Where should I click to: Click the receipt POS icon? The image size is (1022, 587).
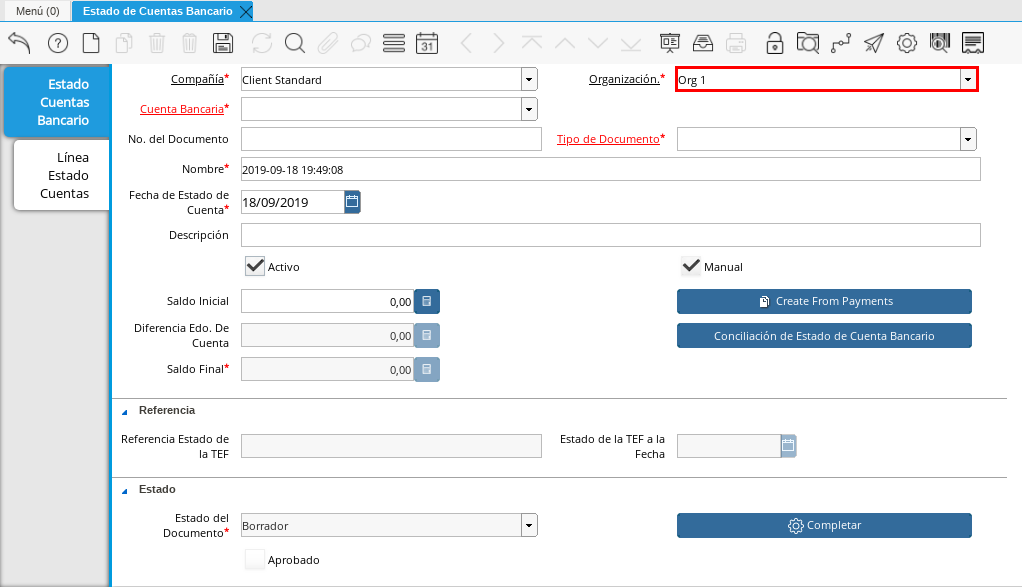point(972,43)
